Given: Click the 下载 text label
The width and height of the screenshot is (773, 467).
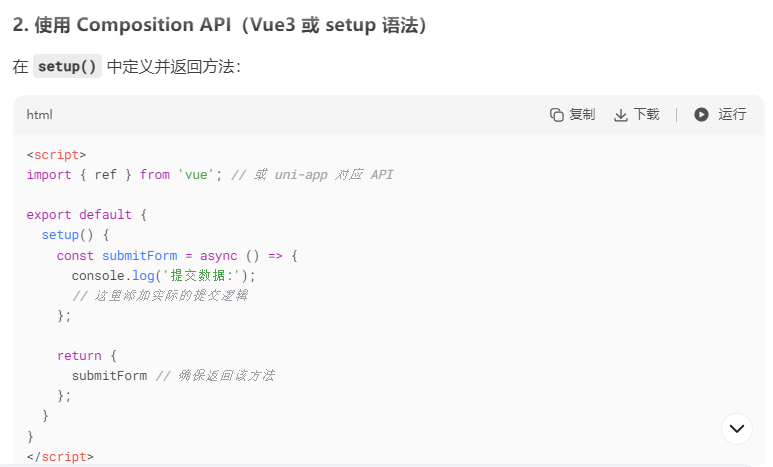Looking at the screenshot, I should point(646,114).
